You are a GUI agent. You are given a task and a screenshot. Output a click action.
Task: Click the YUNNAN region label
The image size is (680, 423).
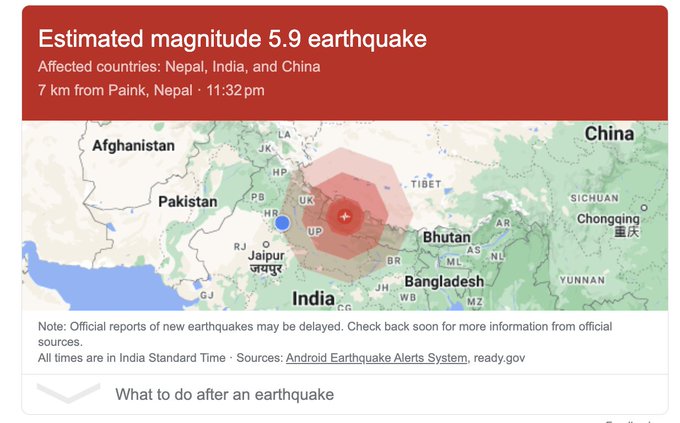[582, 280]
